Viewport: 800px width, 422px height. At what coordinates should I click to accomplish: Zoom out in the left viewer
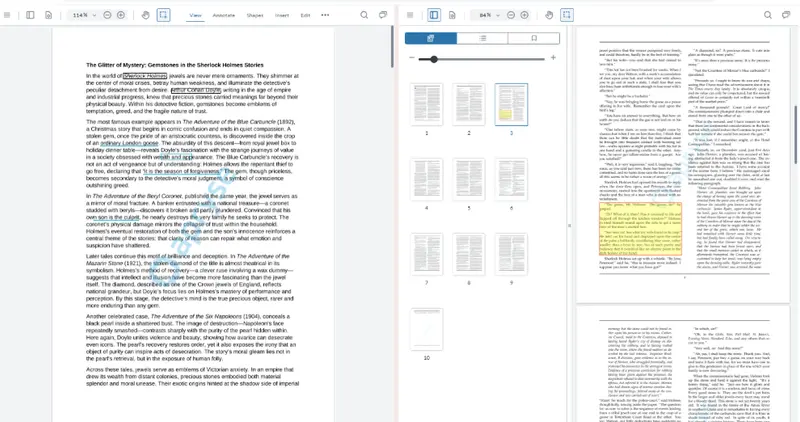107,15
